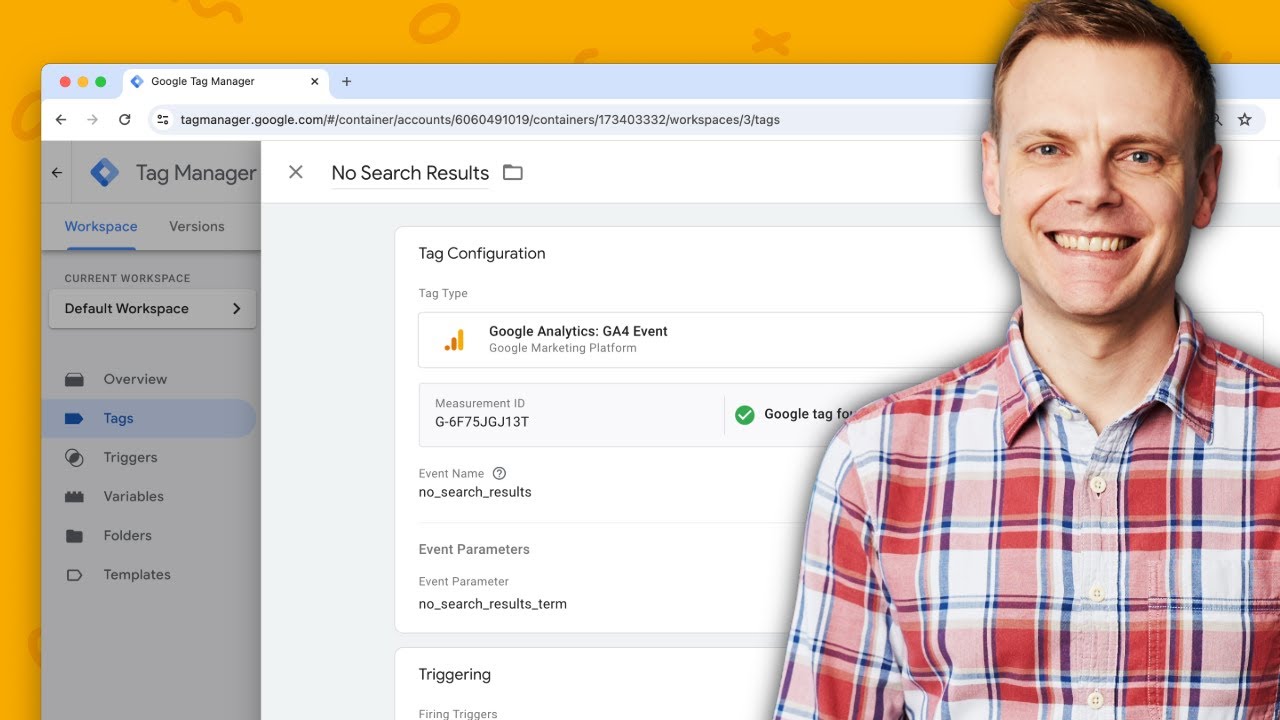
Task: Click the Tag Manager logo
Action: (104, 173)
